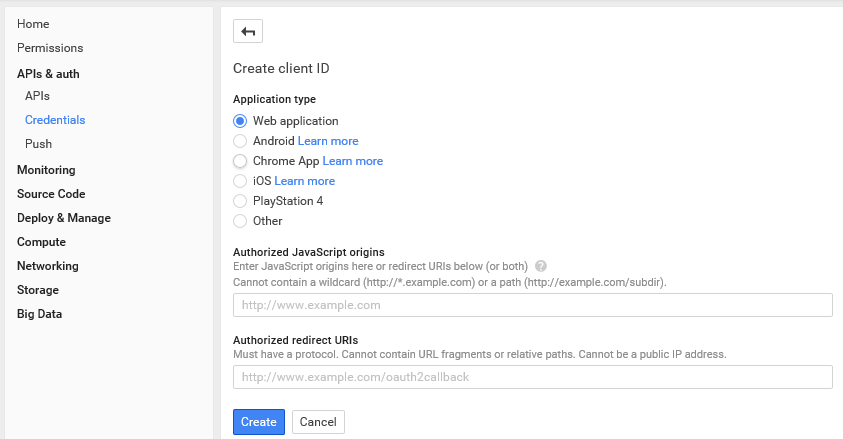The image size is (843, 439).
Task: Open Learn more link beside Chrome App
Action: (353, 161)
